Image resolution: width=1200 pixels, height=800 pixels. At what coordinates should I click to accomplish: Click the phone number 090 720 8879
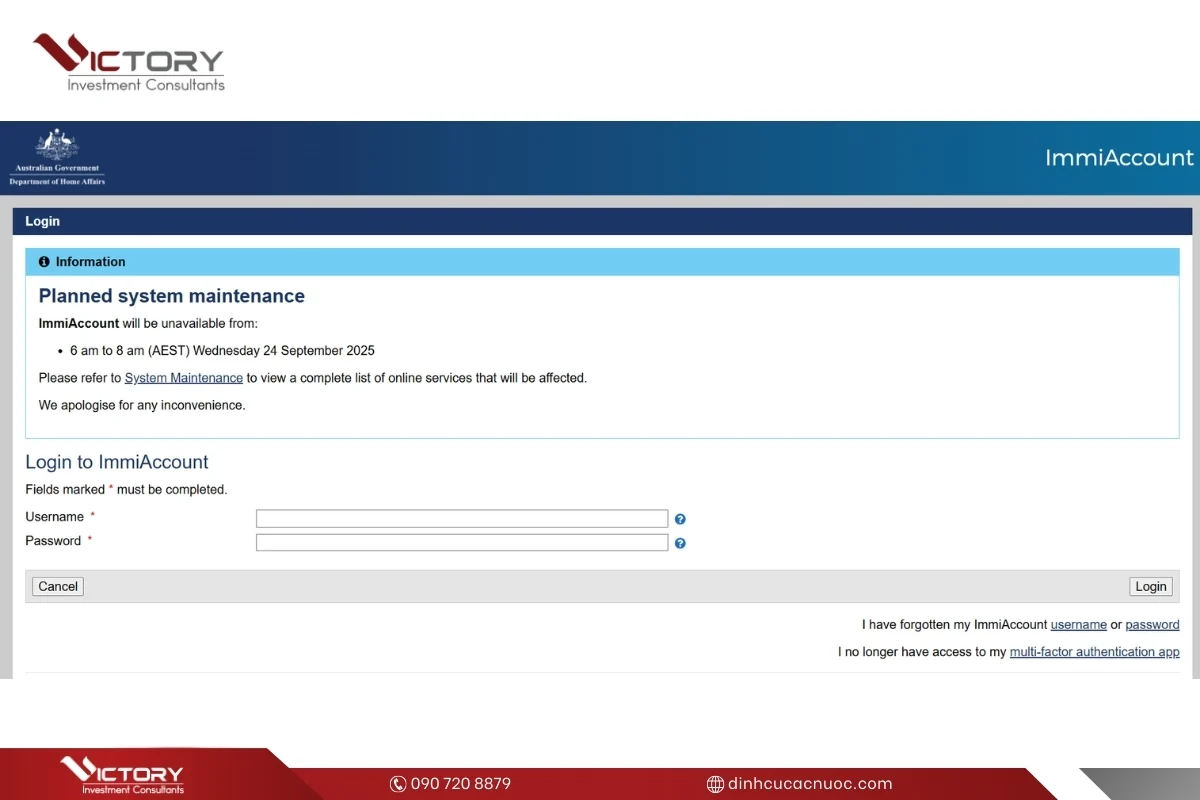click(x=460, y=784)
